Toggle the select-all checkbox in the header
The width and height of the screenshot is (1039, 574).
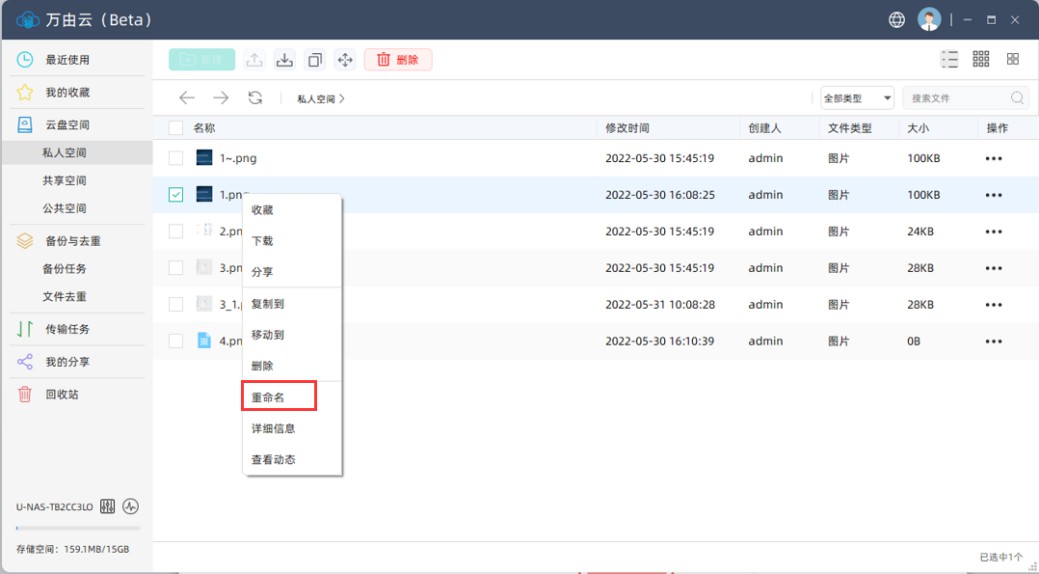(x=176, y=128)
